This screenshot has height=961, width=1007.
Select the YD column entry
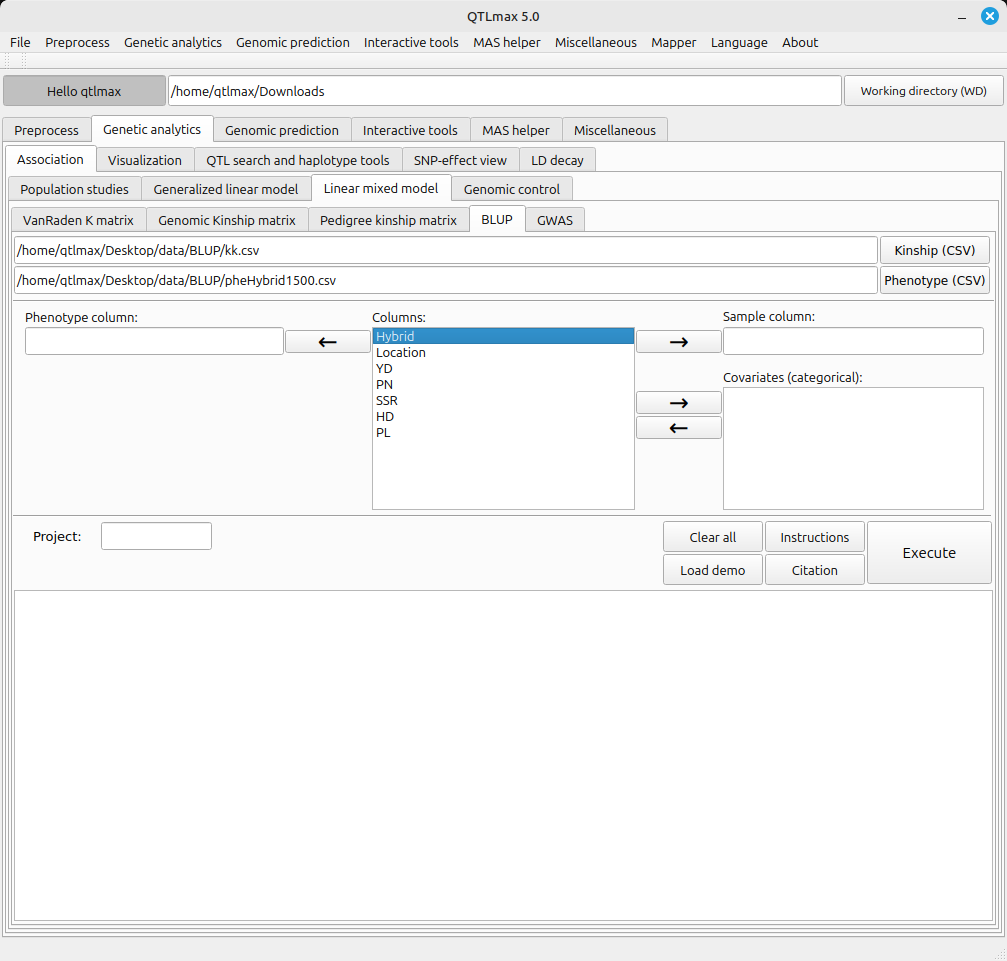click(385, 368)
